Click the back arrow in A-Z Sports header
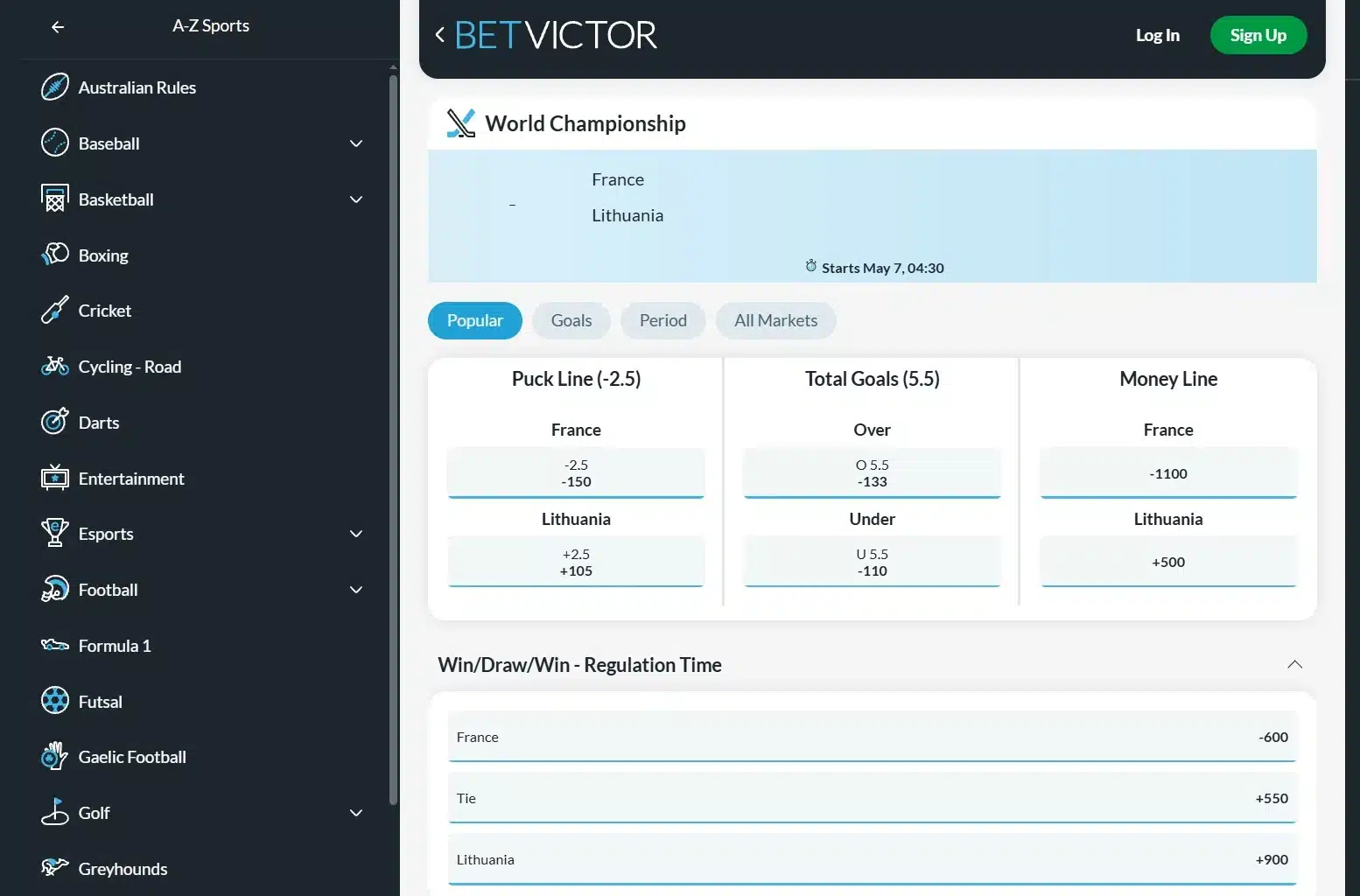 click(x=58, y=27)
